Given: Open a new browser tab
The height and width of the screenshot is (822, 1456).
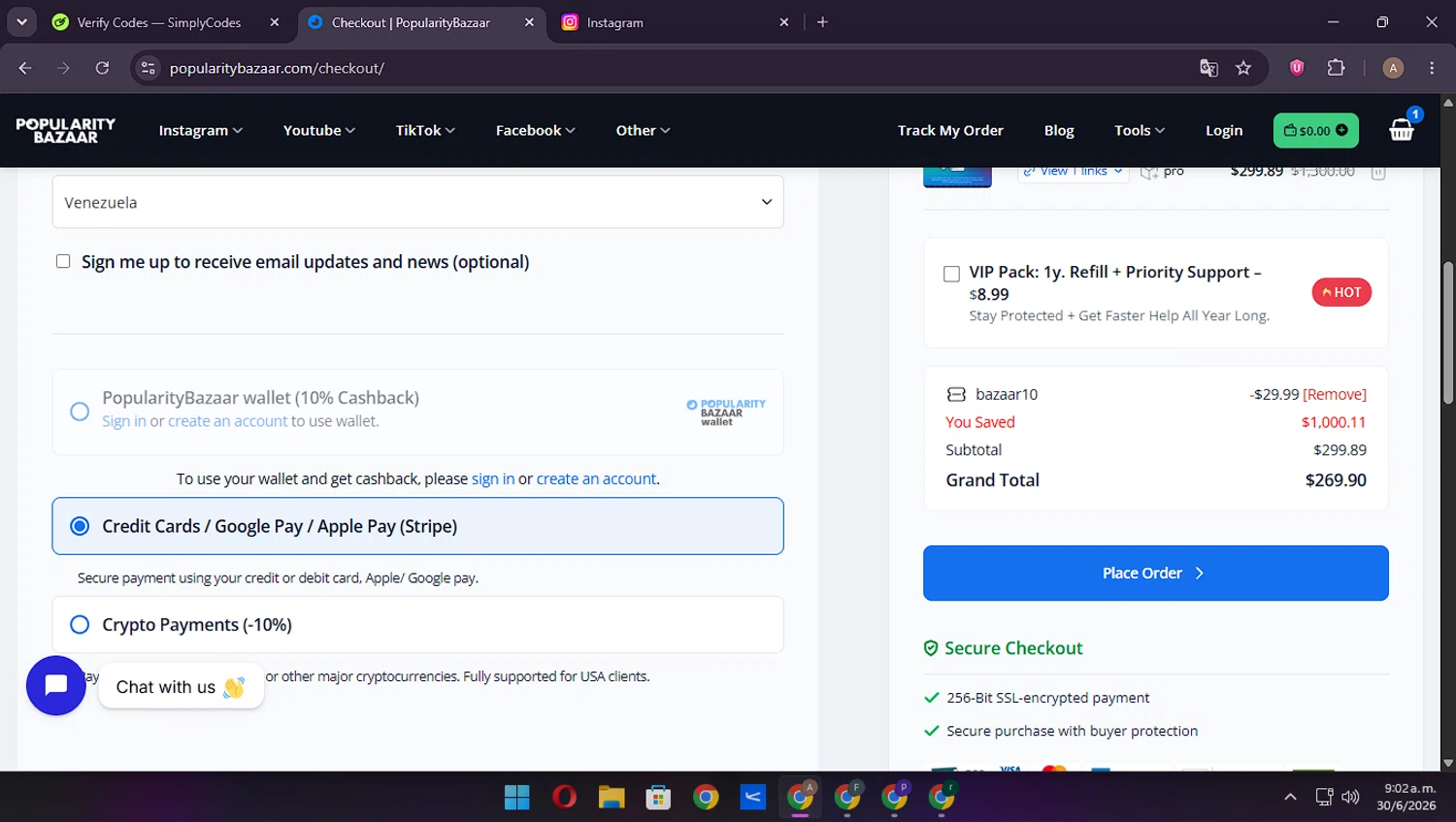Looking at the screenshot, I should [x=822, y=22].
